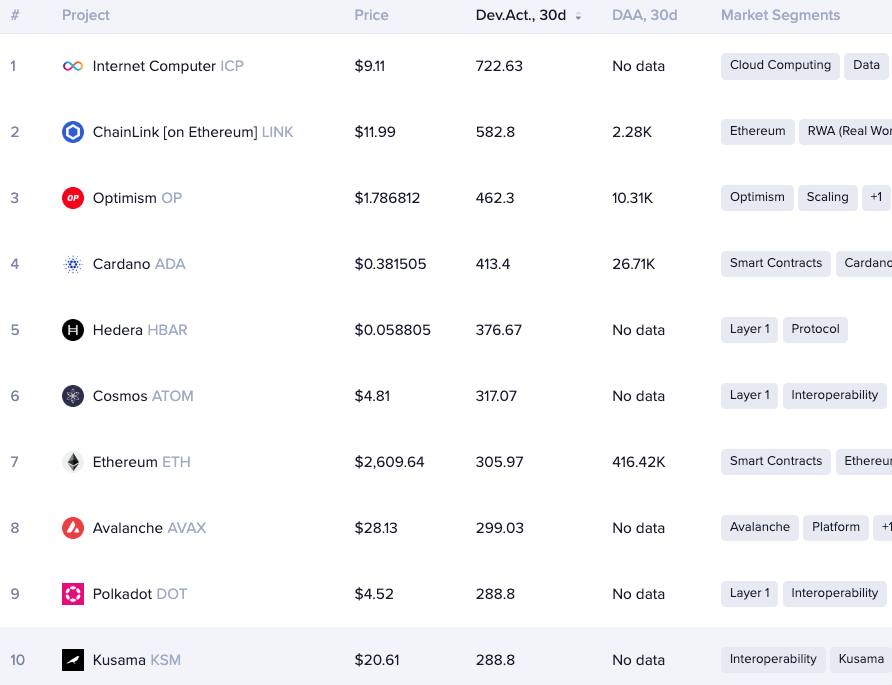Click Ethereum price $2,609.64

click(390, 462)
